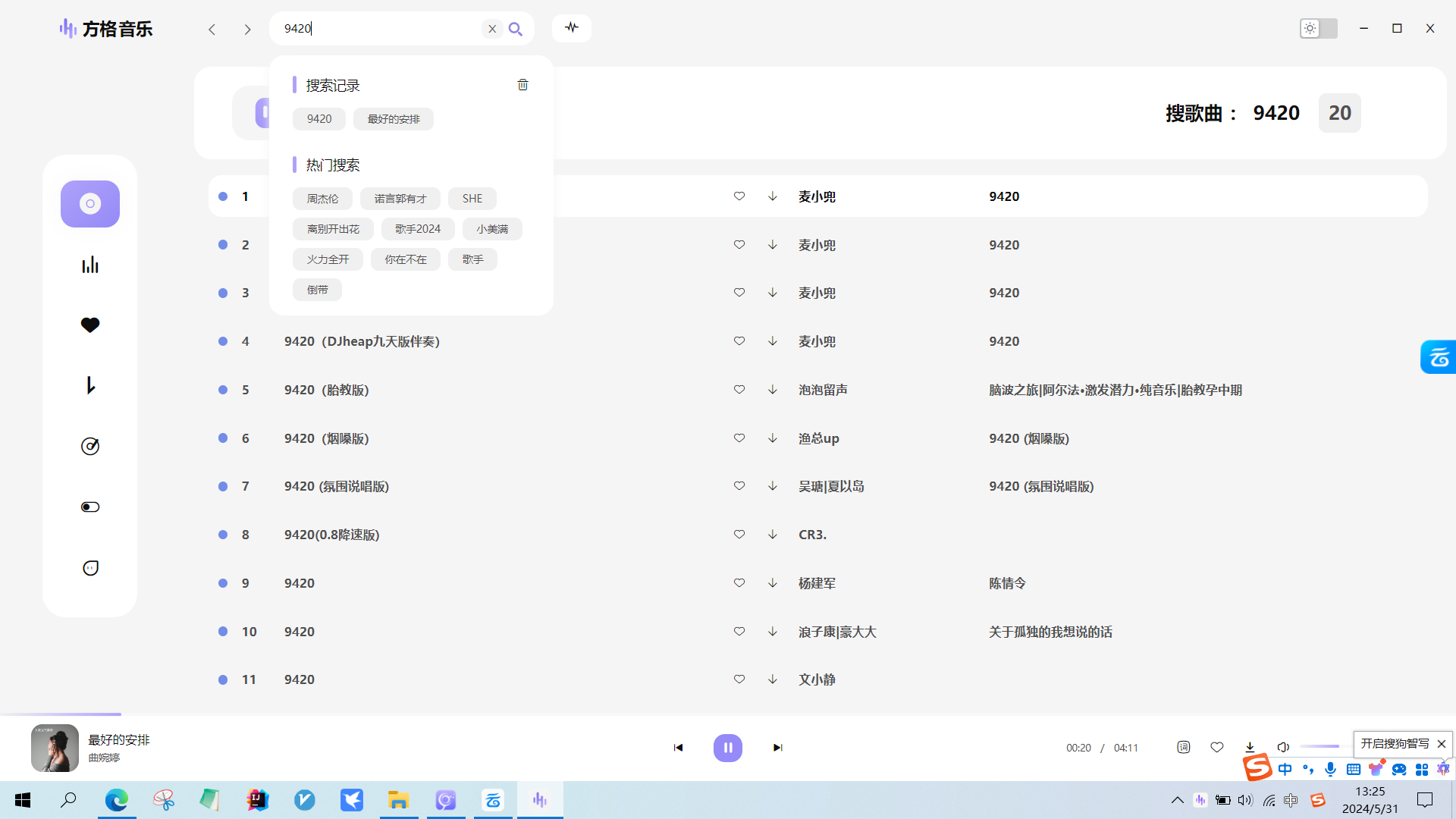
Task: Open the sidebar toggle settings icon
Action: click(x=90, y=507)
